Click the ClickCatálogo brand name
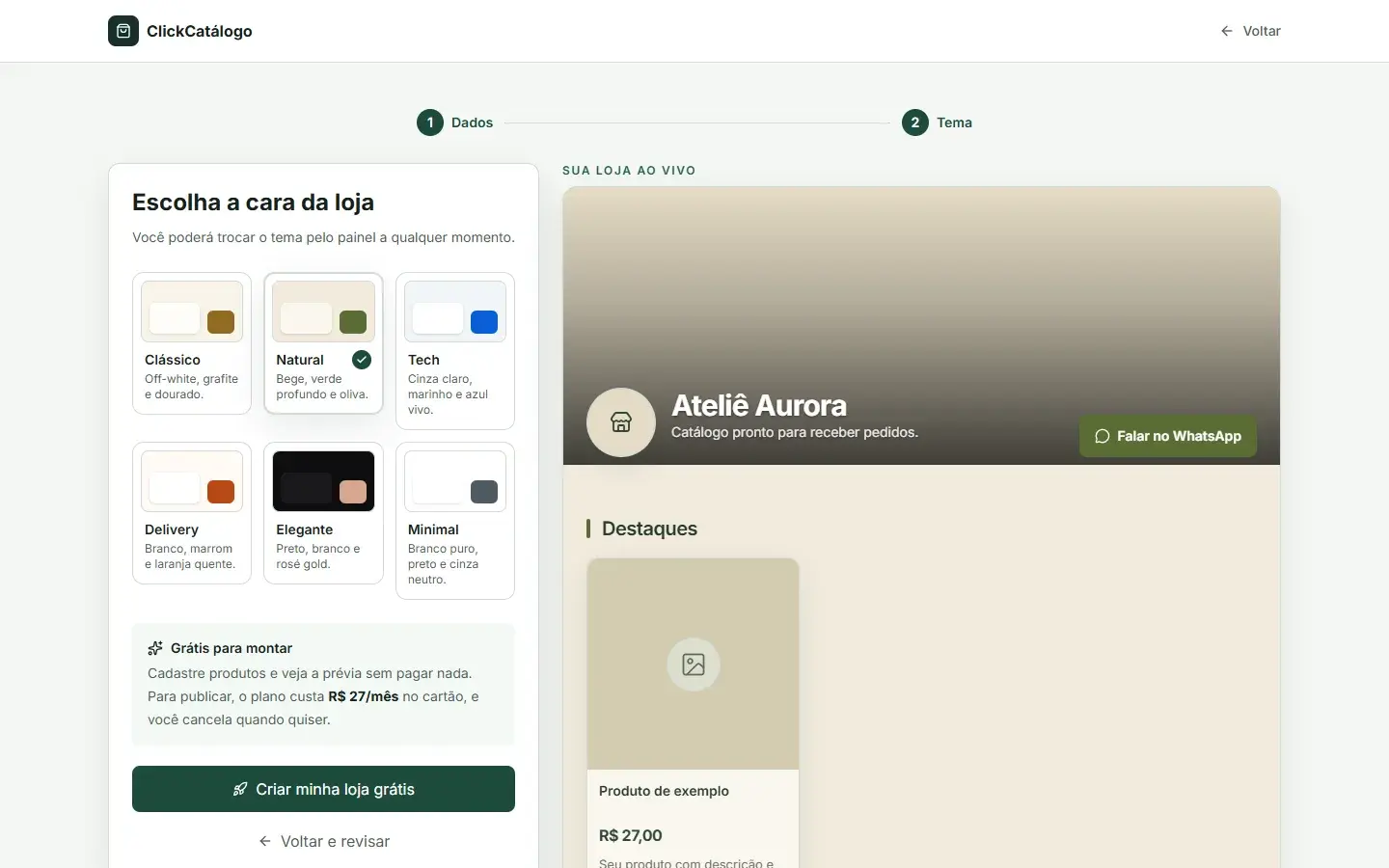Image resolution: width=1389 pixels, height=868 pixels. click(200, 31)
